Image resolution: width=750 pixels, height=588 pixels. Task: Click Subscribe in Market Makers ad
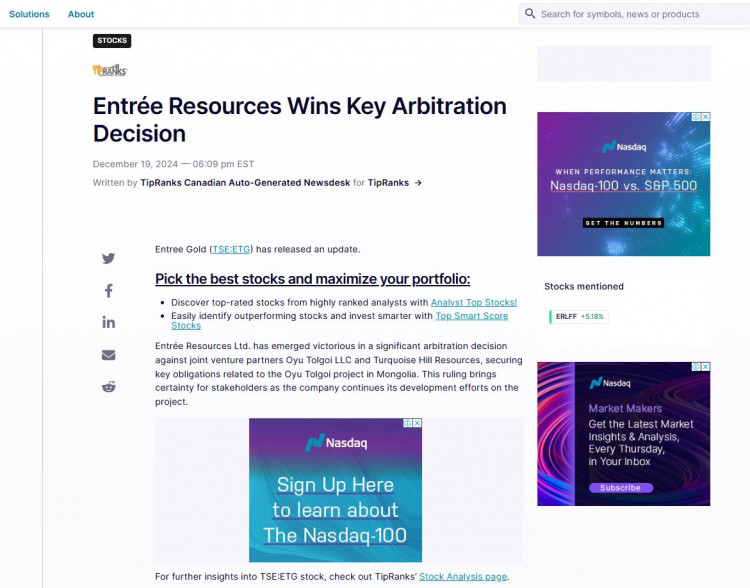click(620, 488)
